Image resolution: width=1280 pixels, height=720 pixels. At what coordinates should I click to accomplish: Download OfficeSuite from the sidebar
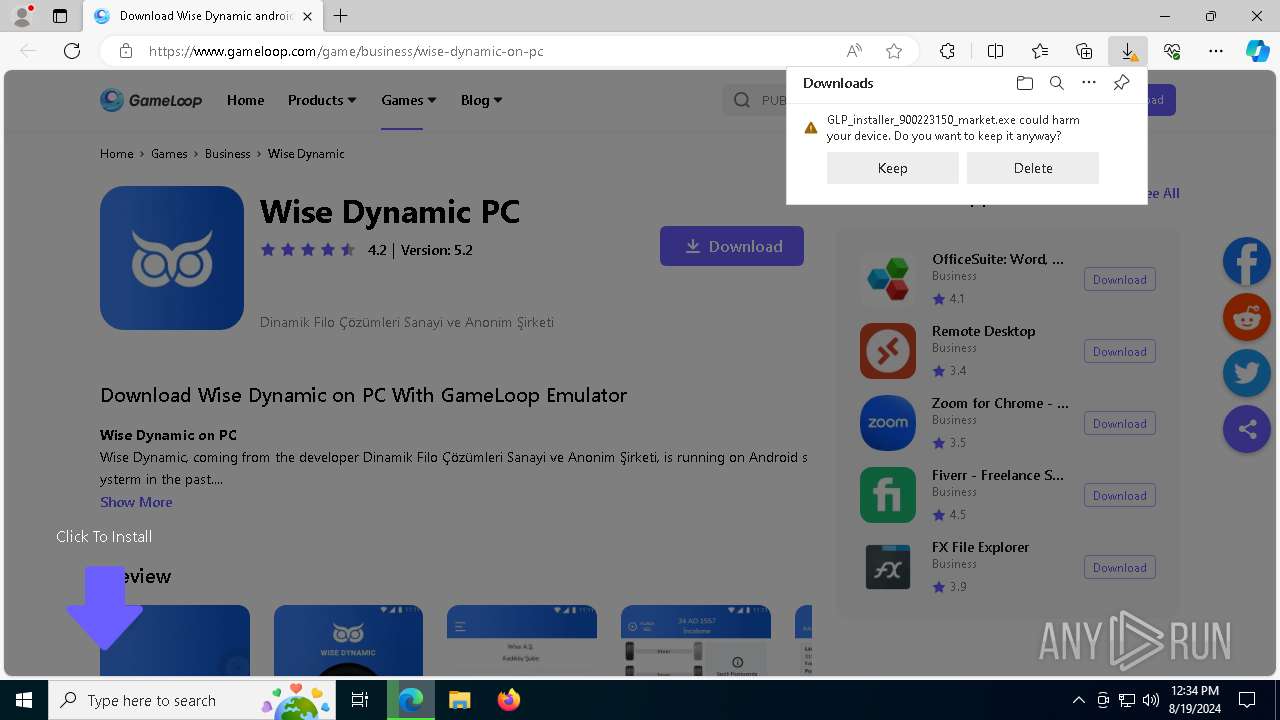click(1120, 280)
